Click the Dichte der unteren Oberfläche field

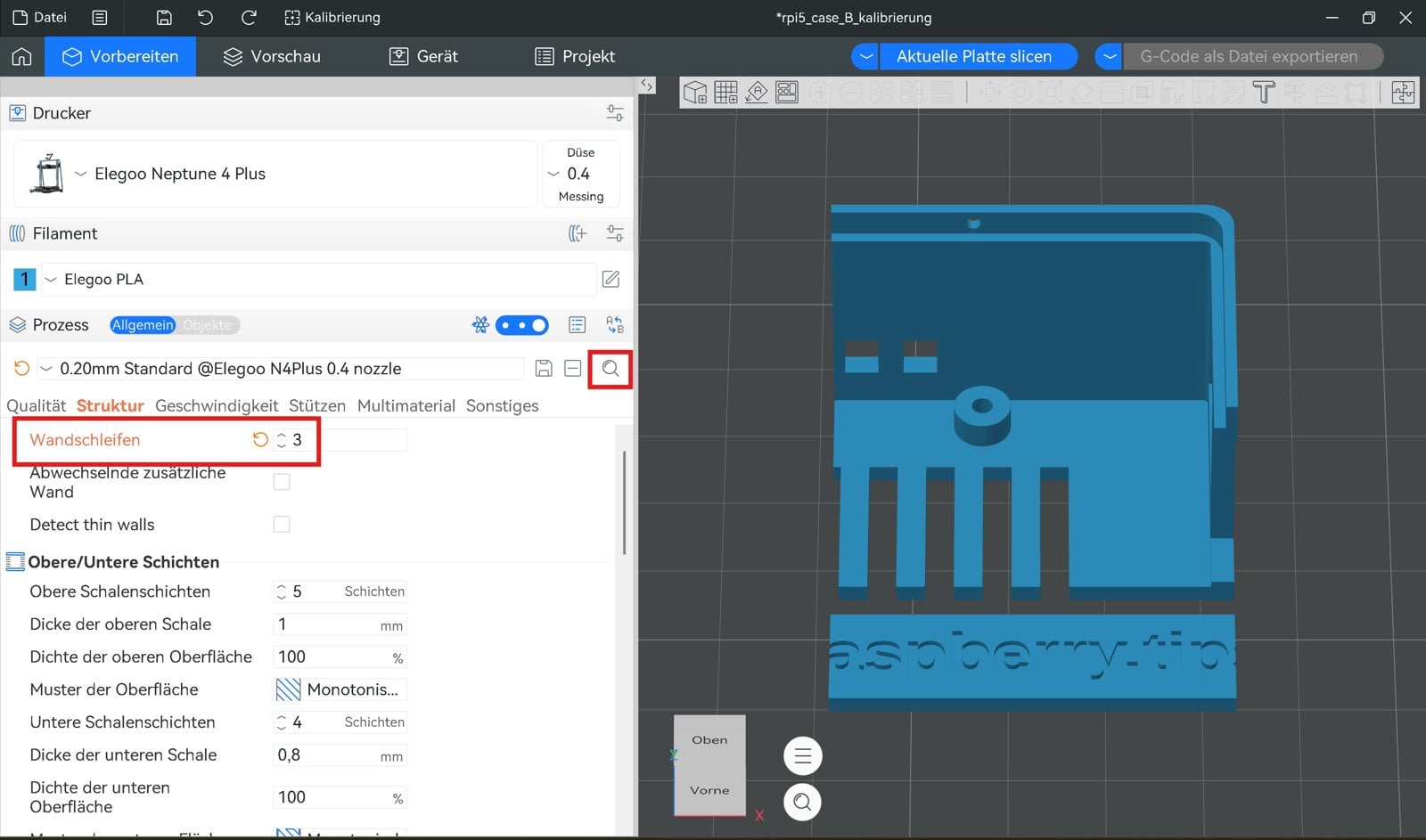point(340,797)
